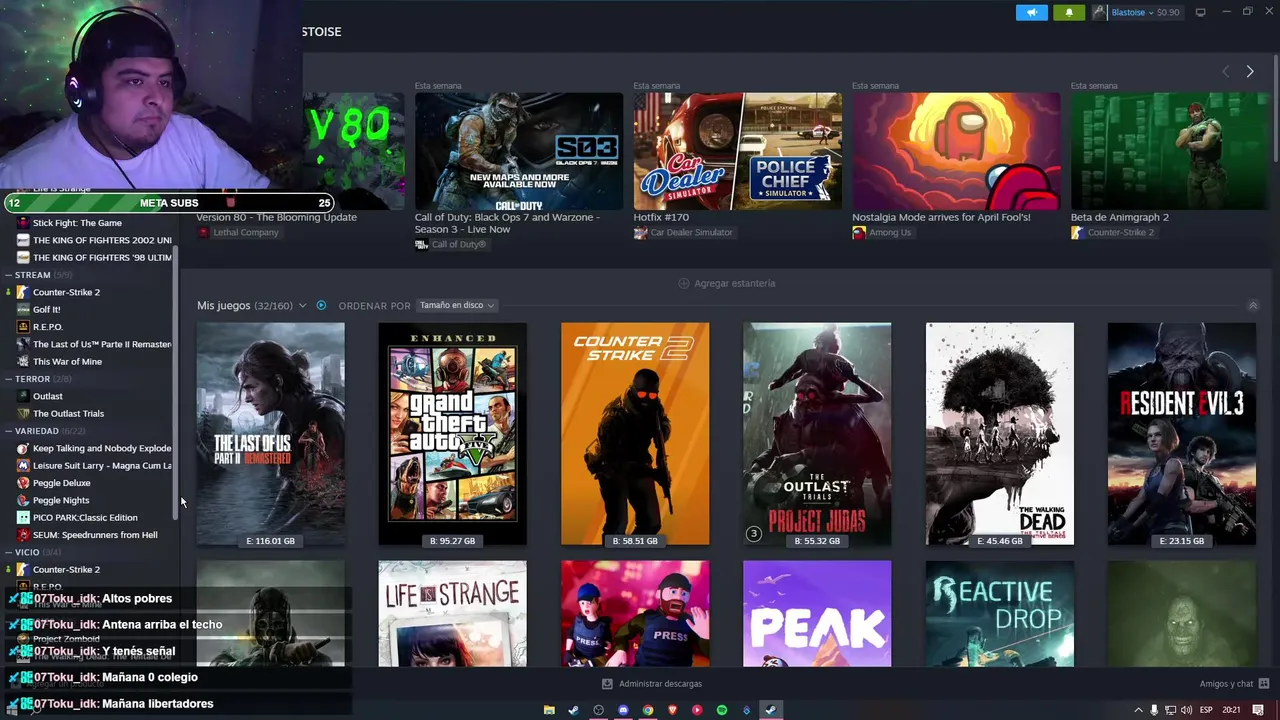Collapse the VARIEDAD category
This screenshot has height=720, width=1280.
8,431
